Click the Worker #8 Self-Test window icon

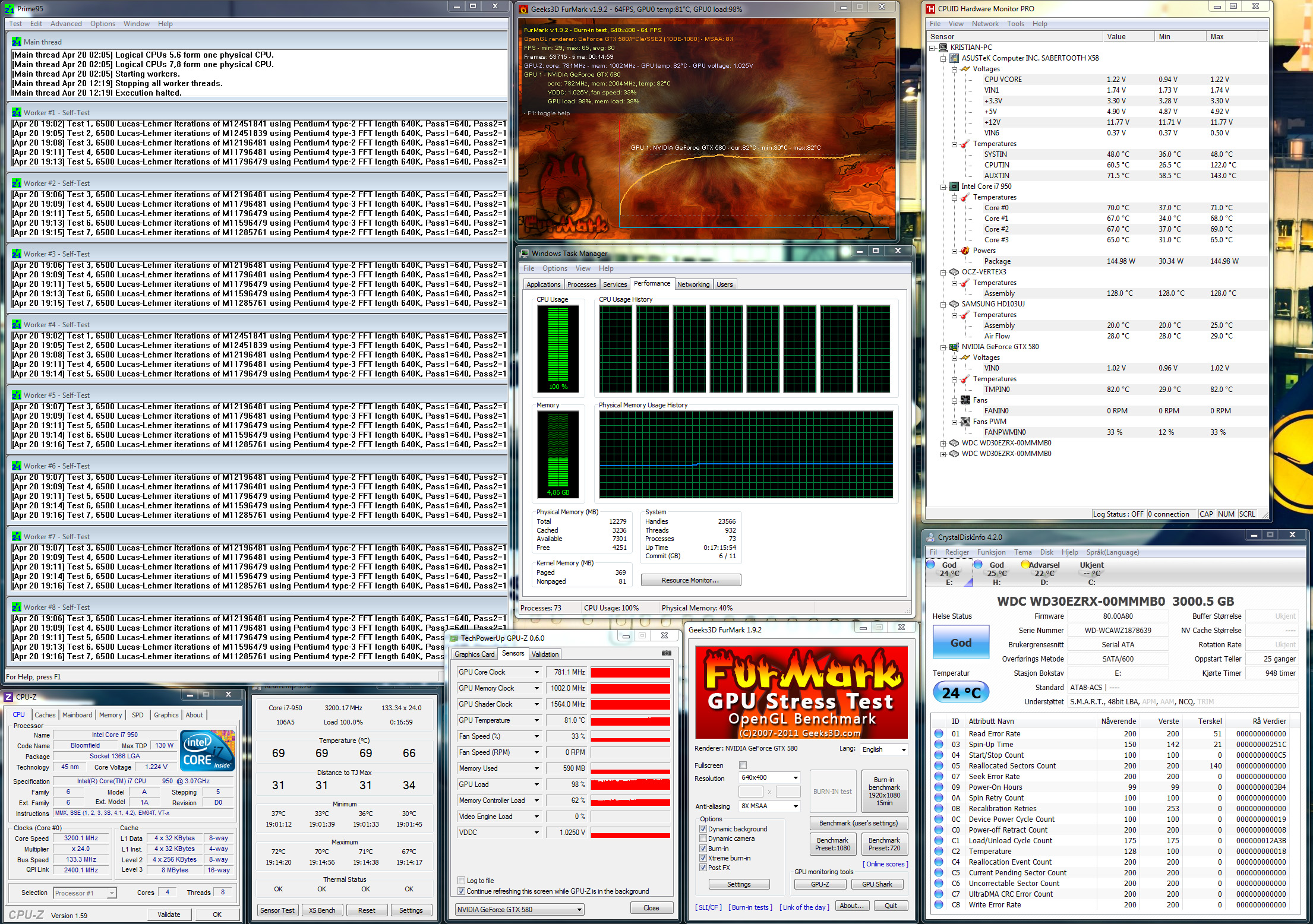coord(16,607)
